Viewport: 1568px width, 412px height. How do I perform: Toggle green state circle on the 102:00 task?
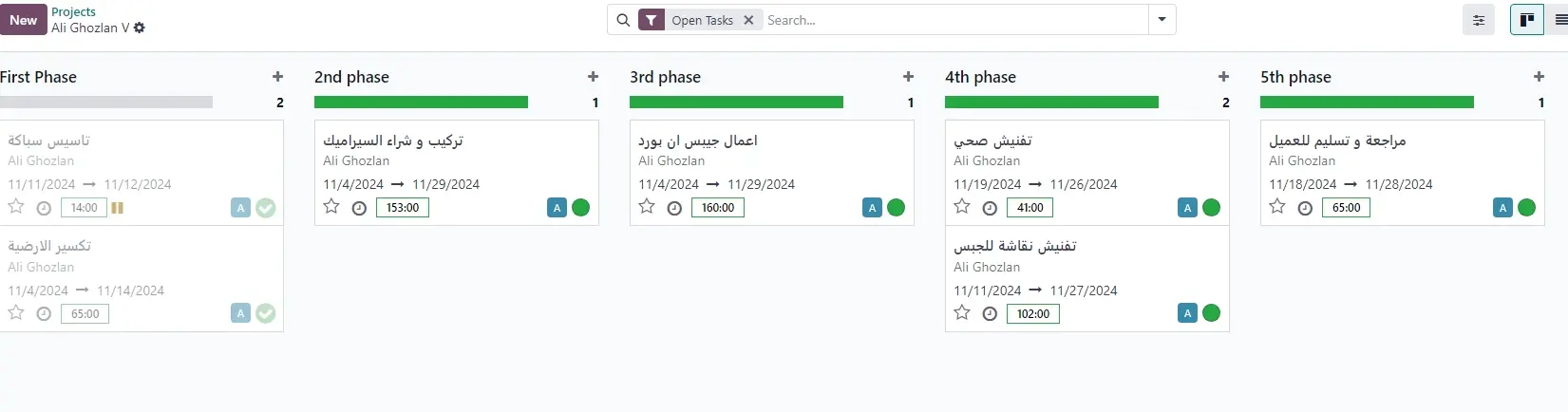(1211, 313)
